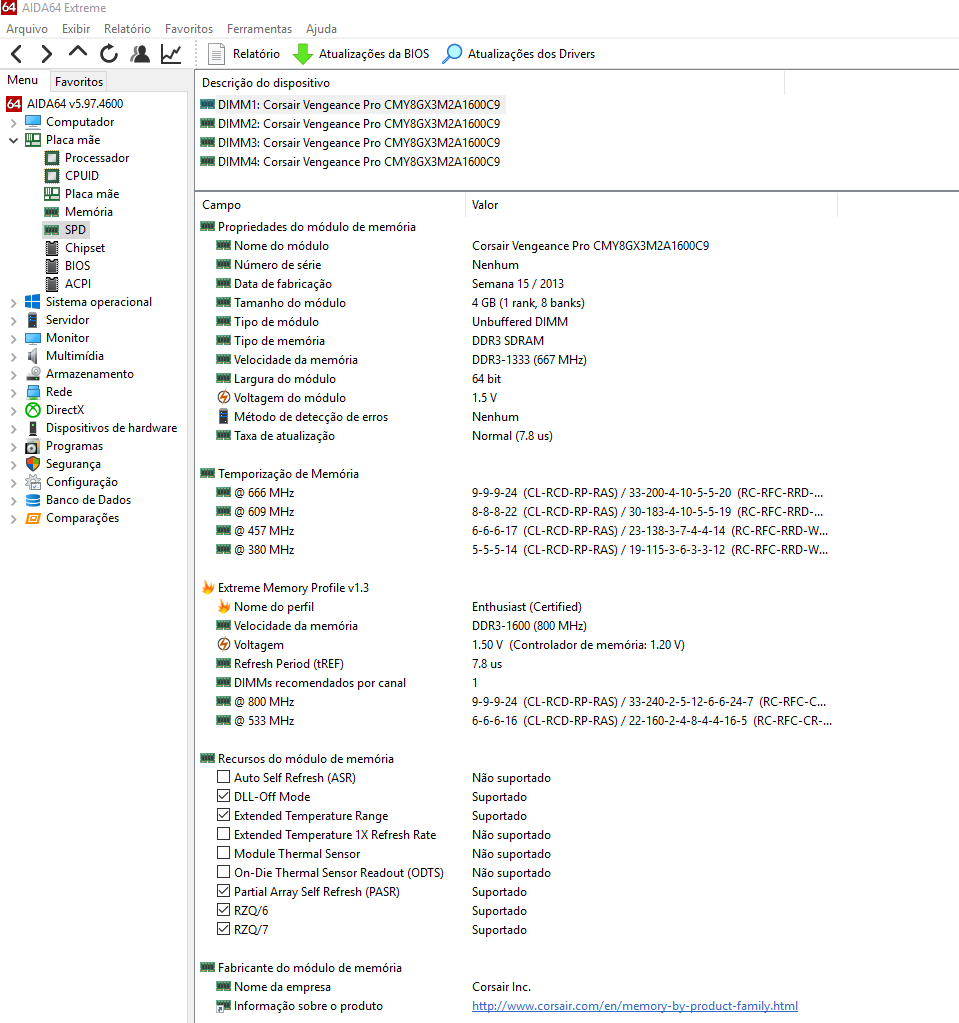The image size is (959, 1023).
Task: Click the Armazenamento drive icon
Action: 33,374
